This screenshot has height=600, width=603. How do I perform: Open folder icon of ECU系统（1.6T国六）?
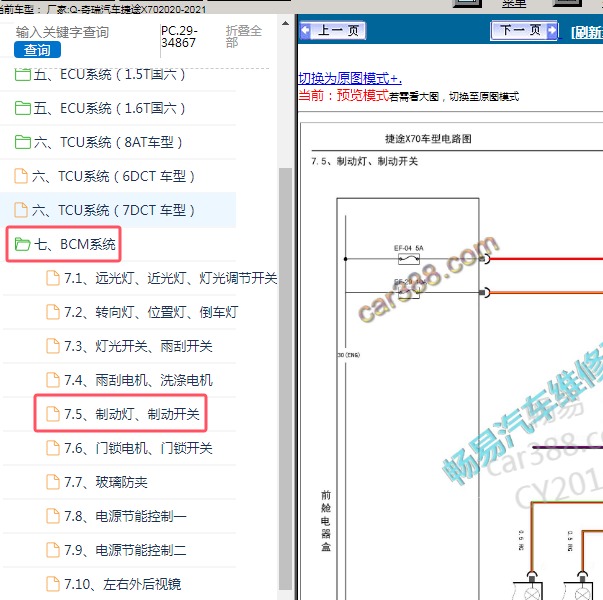point(22,108)
